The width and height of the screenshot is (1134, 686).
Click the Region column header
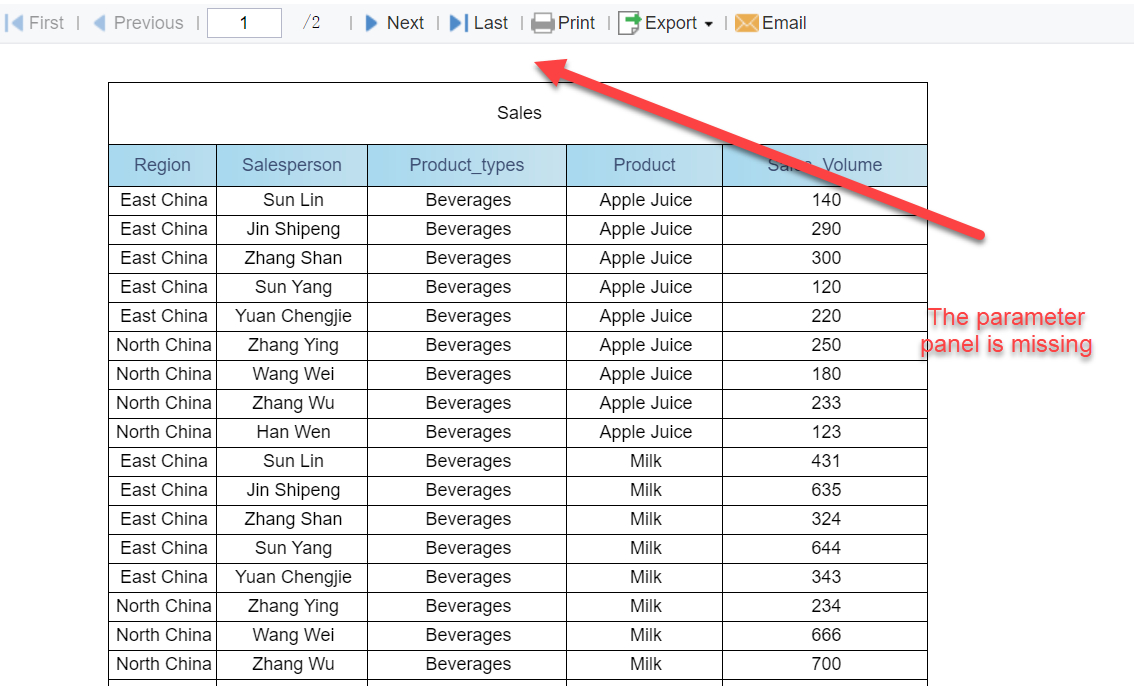pyautogui.click(x=162, y=164)
